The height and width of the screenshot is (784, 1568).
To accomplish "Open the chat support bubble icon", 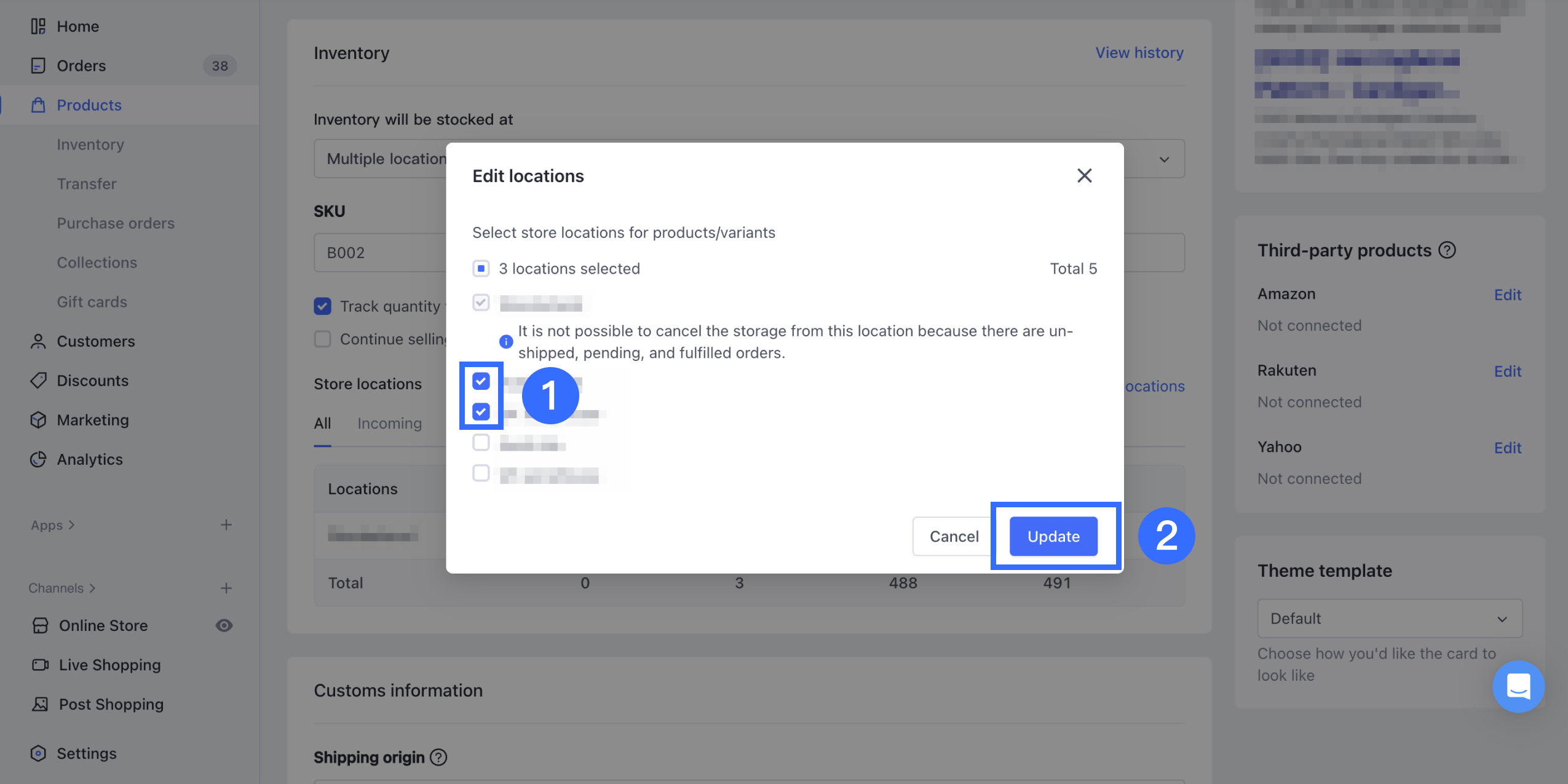I will (1518, 686).
